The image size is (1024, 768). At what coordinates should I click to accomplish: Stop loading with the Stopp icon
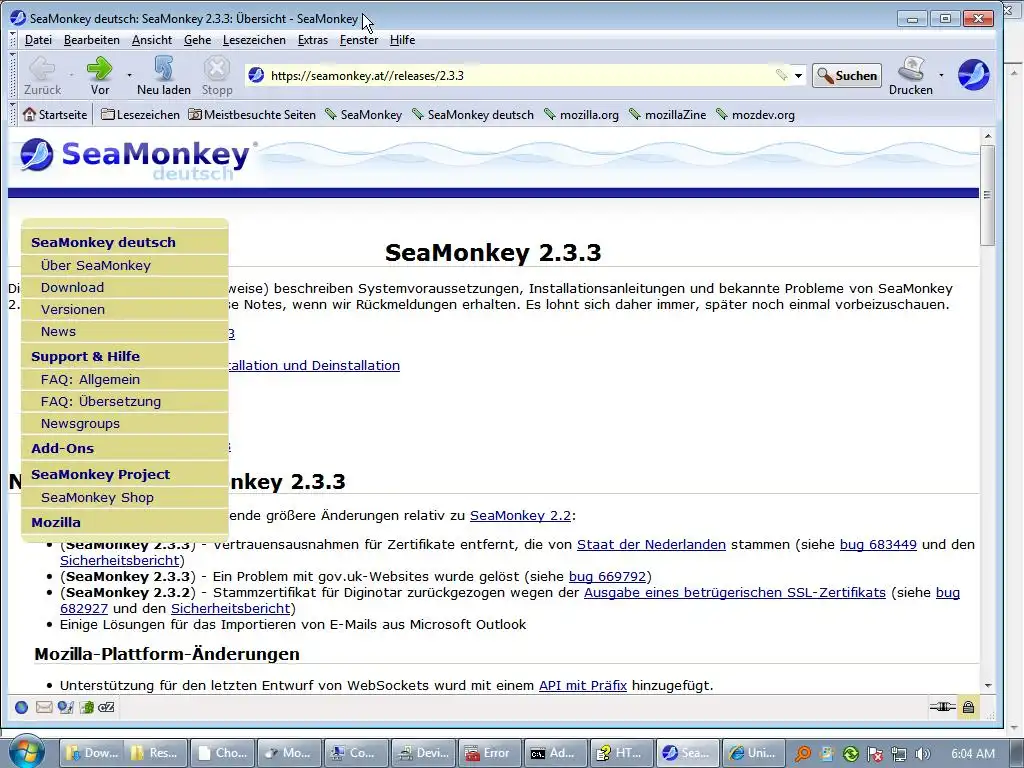(x=217, y=75)
